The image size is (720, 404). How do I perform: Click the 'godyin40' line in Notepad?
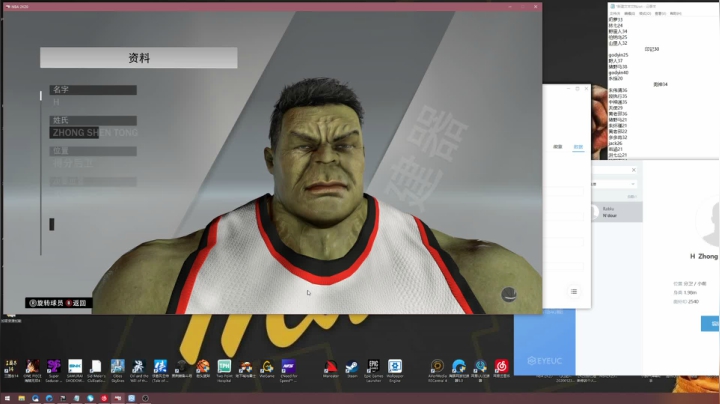click(x=618, y=73)
